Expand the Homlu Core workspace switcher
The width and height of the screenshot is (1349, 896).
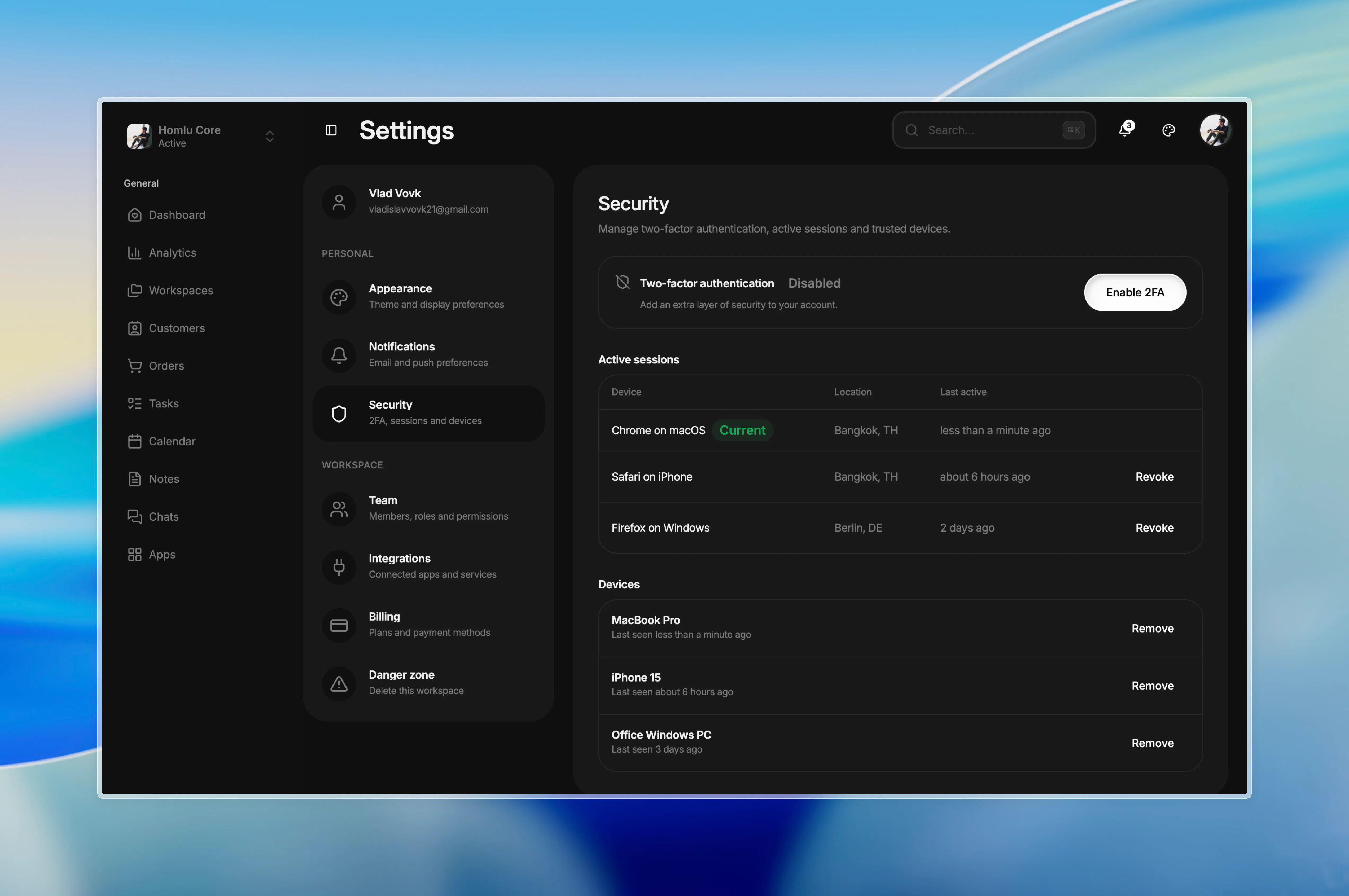click(x=270, y=136)
